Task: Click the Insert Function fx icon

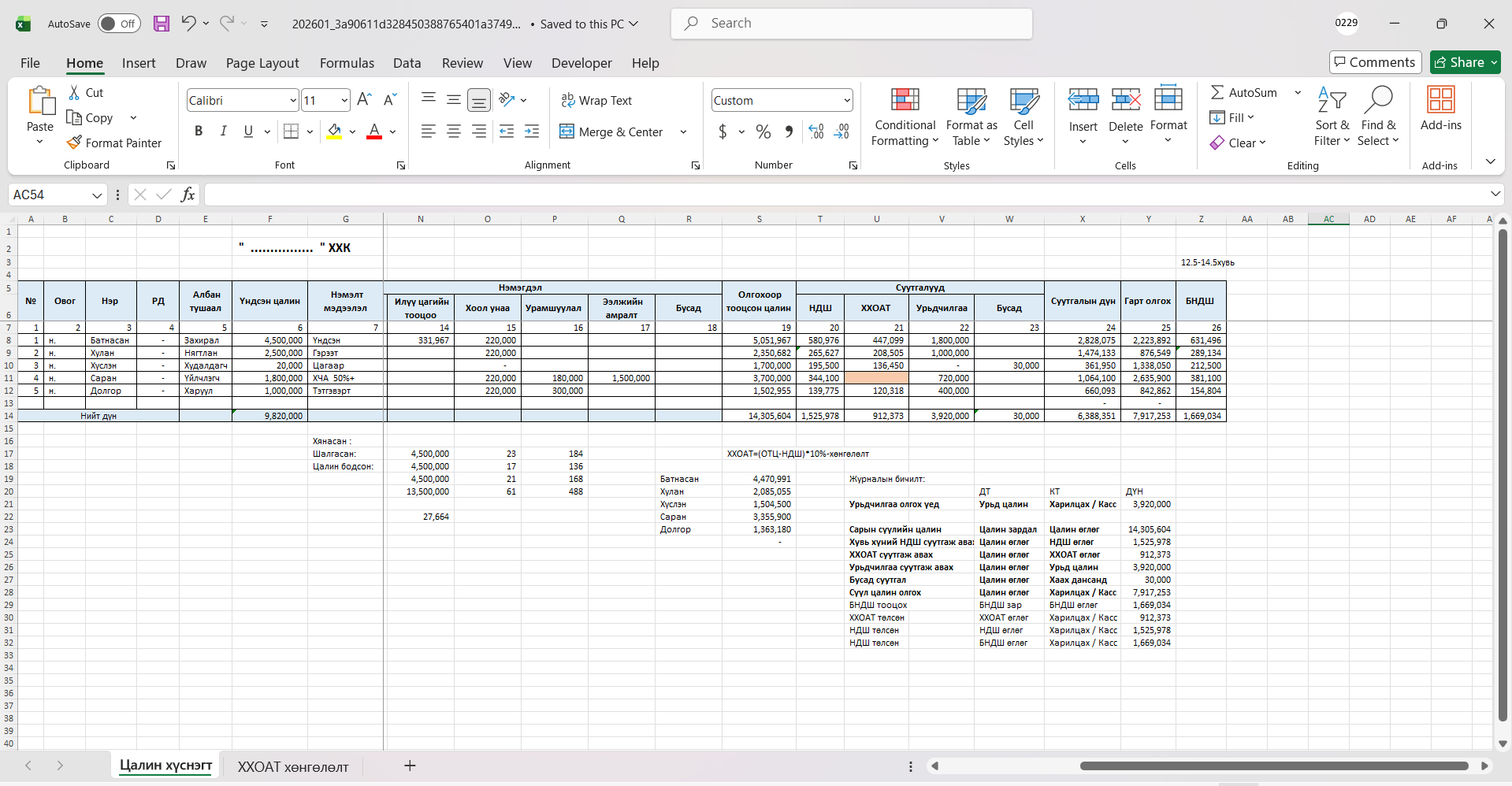Action: point(188,195)
